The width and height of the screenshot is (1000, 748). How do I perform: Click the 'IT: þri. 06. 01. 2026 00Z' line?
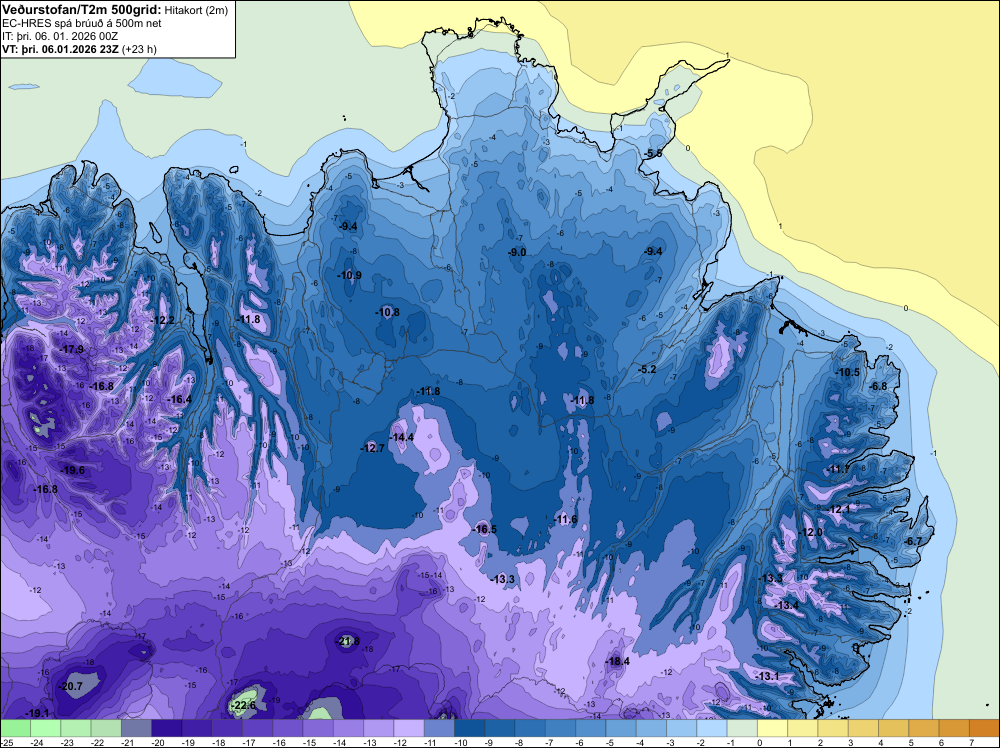pyautogui.click(x=60, y=36)
